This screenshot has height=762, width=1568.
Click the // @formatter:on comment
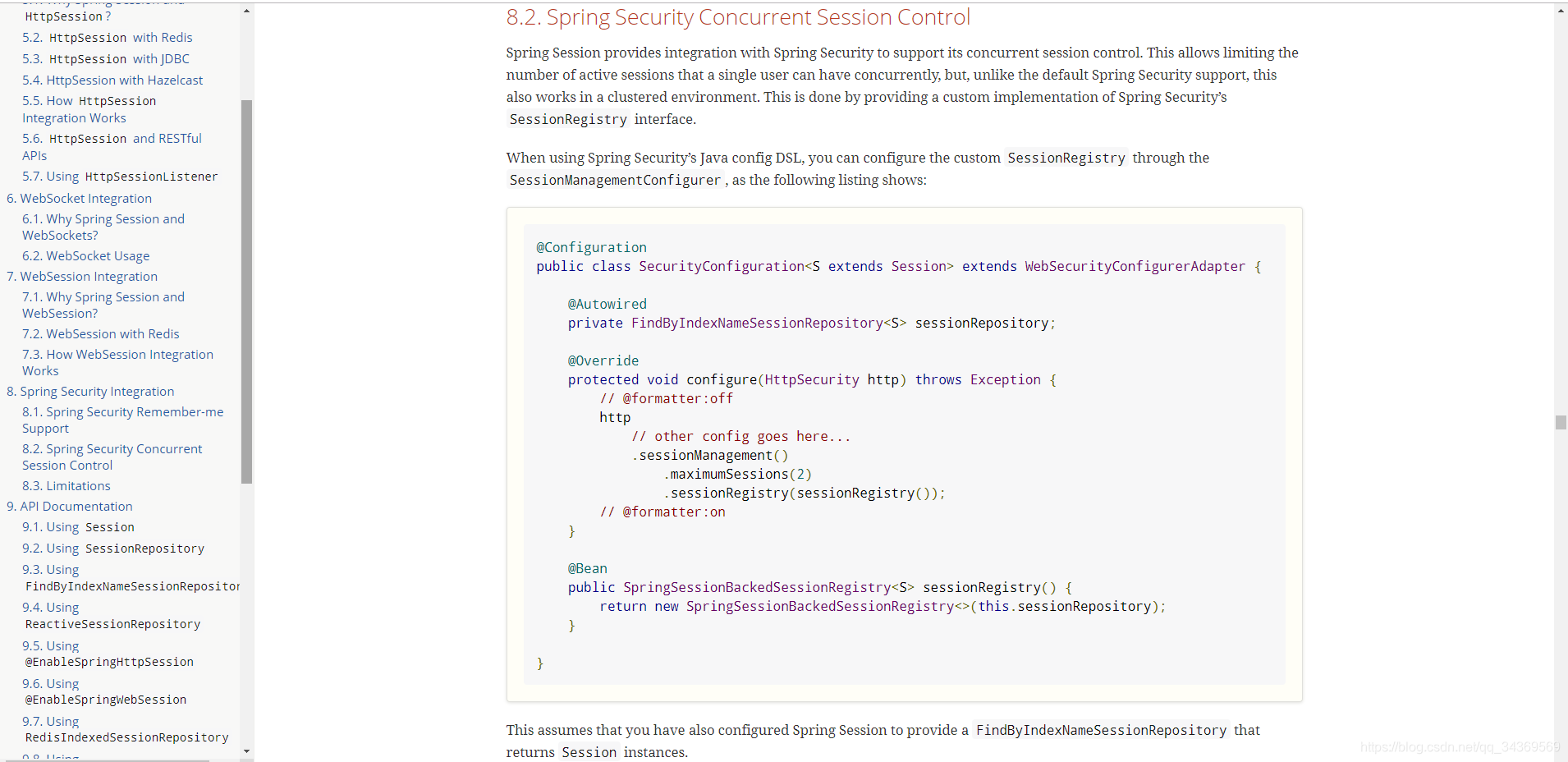[x=663, y=512]
